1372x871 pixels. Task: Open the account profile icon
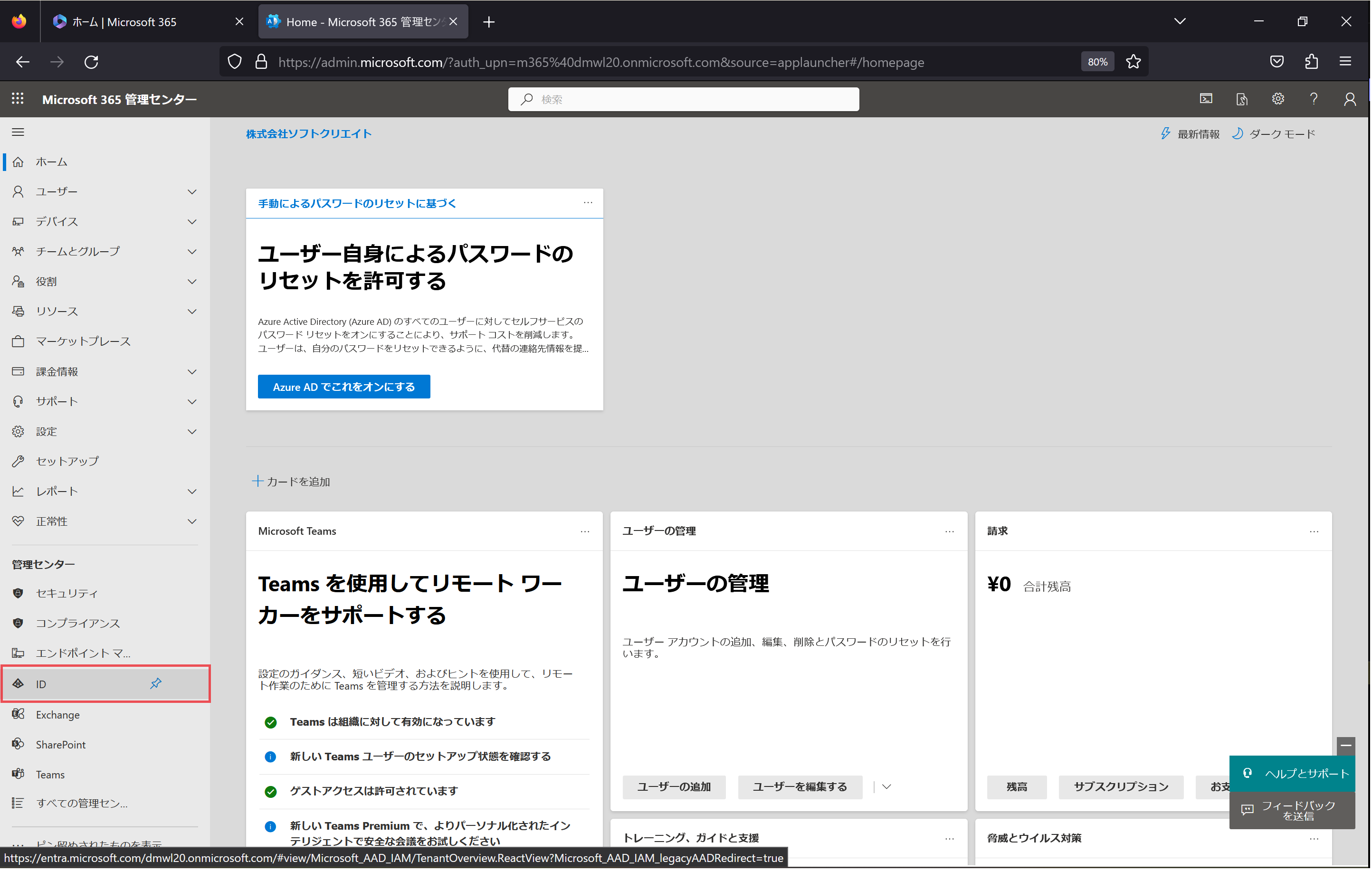point(1350,99)
